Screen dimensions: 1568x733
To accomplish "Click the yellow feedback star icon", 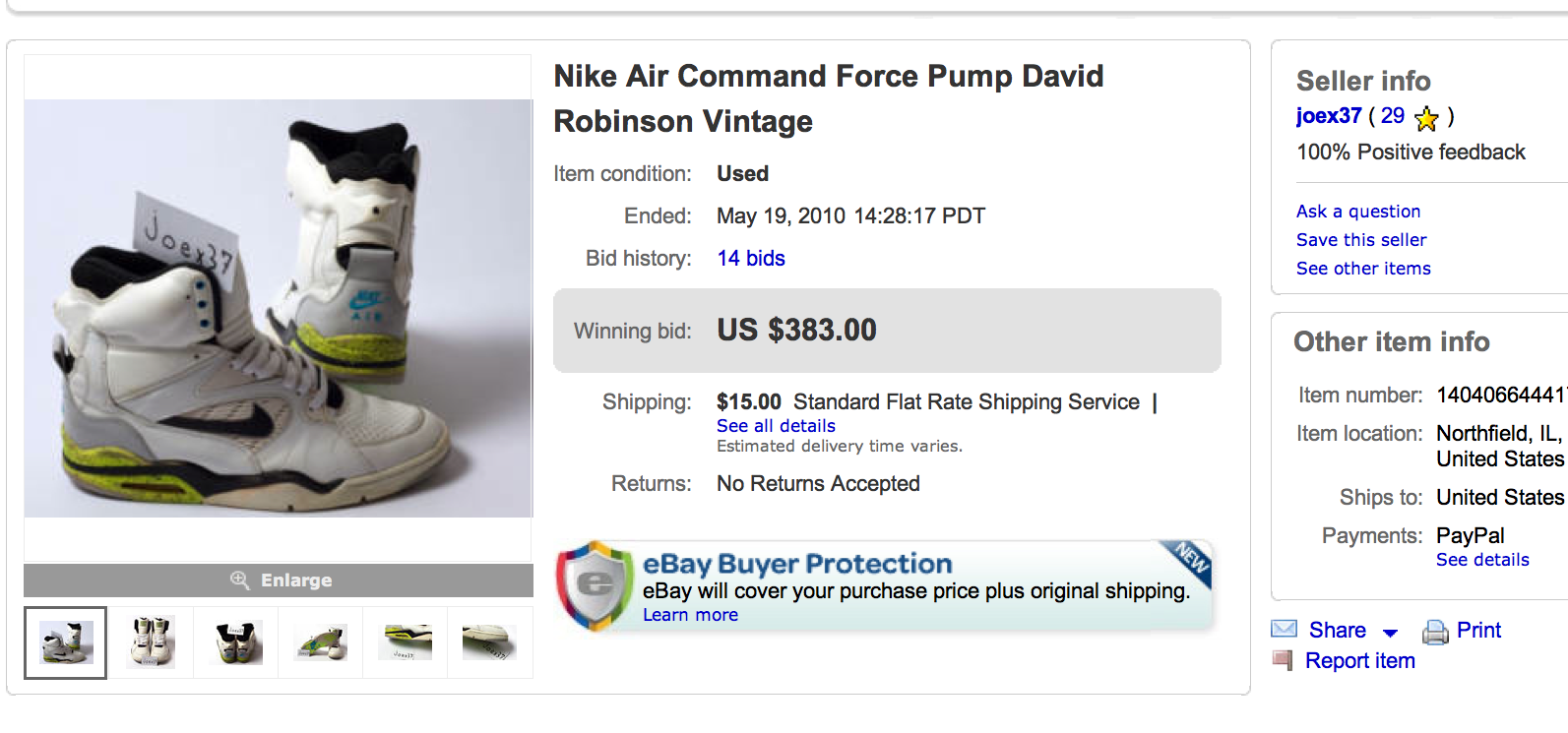I will pyautogui.click(x=1426, y=119).
